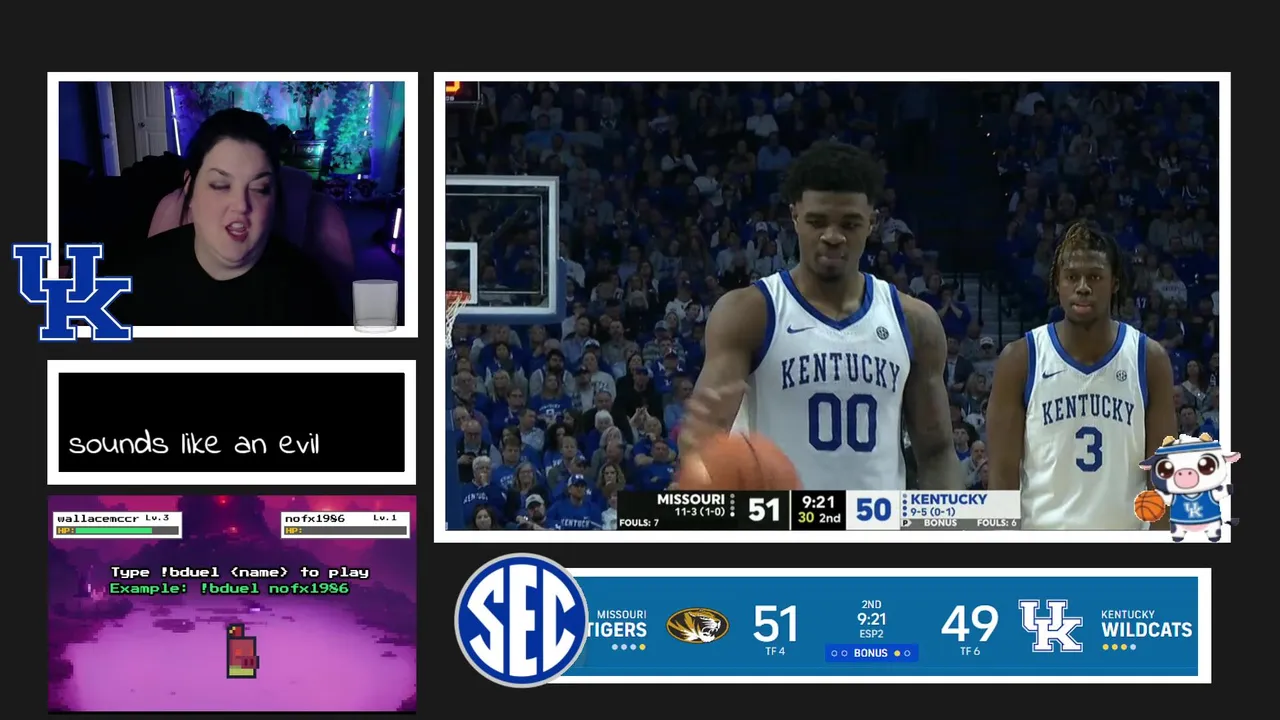Click Missouri record "11-3 (1-0)"

[x=698, y=512]
